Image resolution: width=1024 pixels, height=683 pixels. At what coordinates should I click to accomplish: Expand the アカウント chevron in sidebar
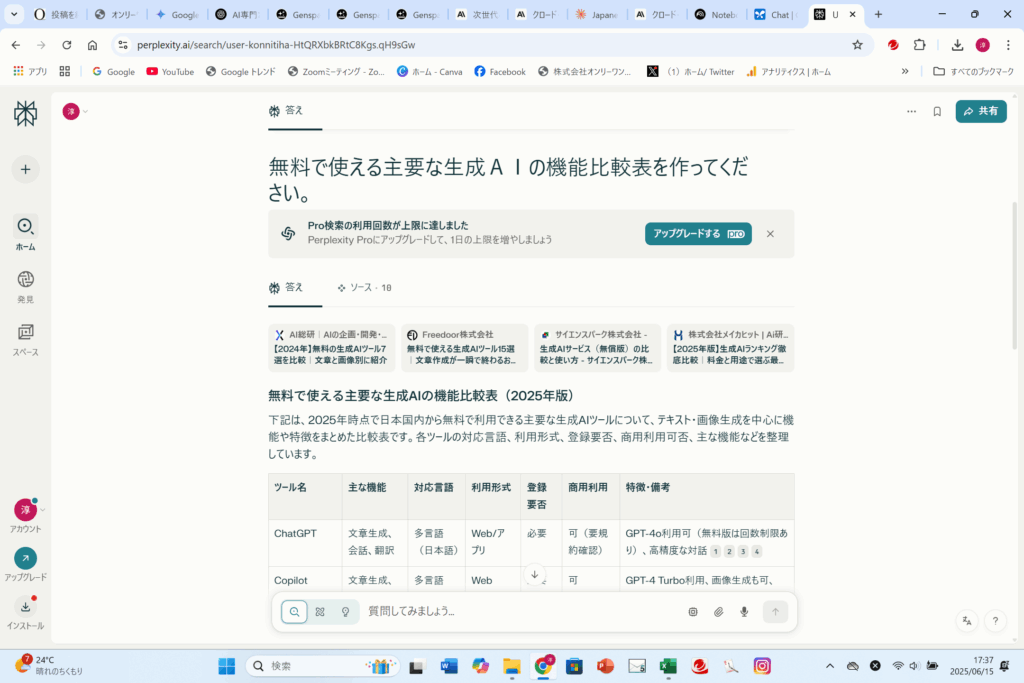42,510
